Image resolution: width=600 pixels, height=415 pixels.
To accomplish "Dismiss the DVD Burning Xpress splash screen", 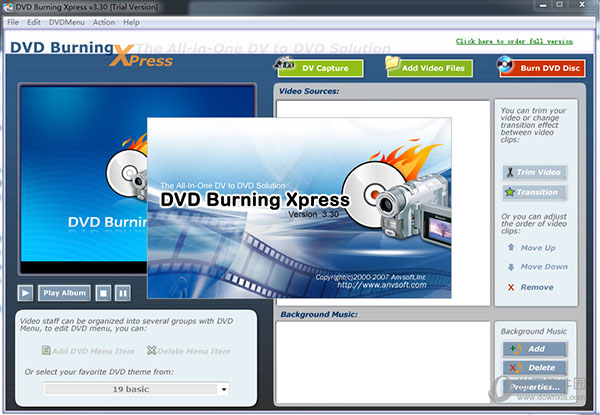I will [299, 208].
